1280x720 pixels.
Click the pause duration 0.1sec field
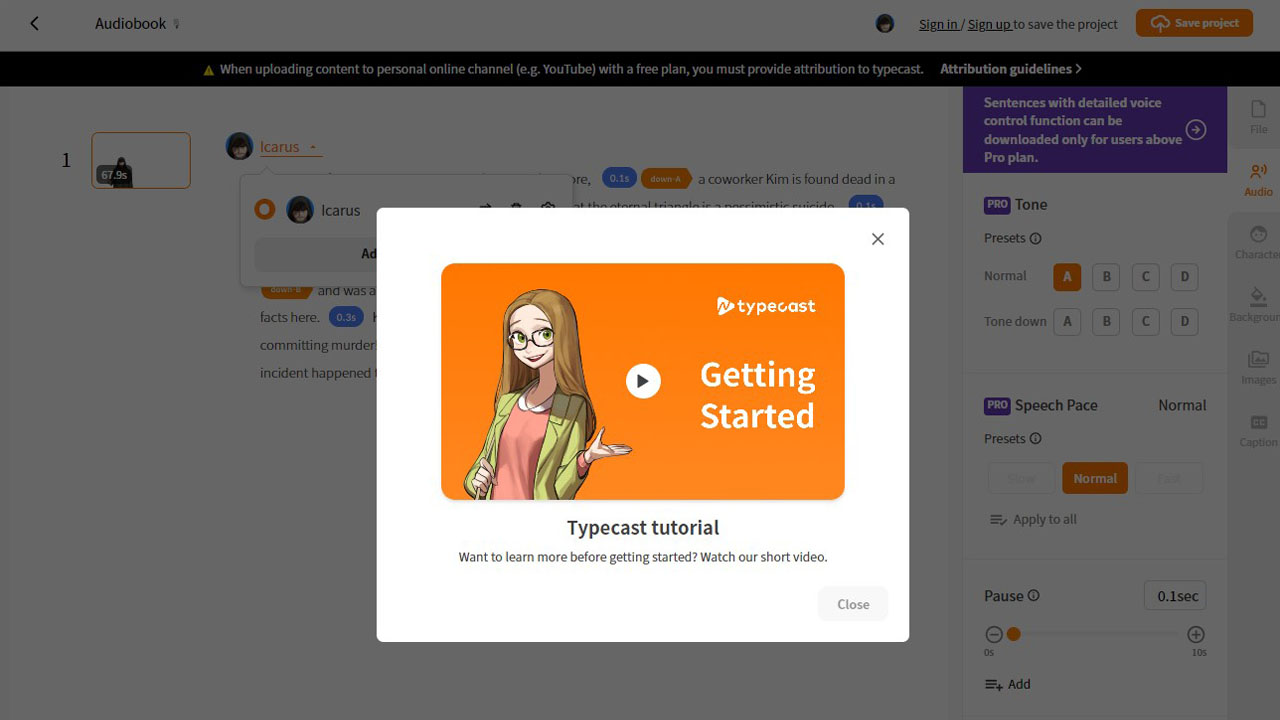coord(1175,596)
